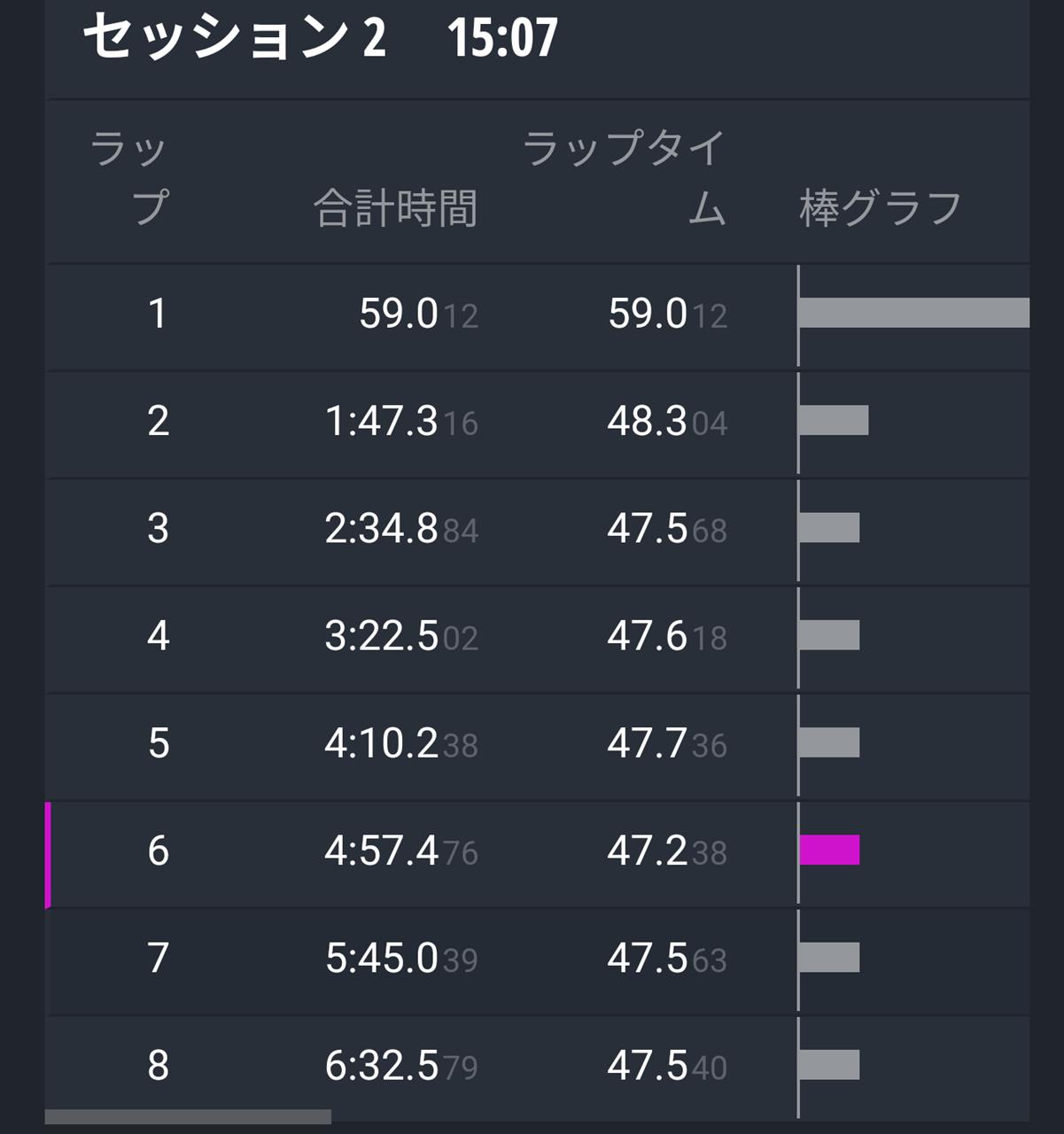Select lap 2 row with 48.304 lap time
The image size is (1064, 1134).
(538, 423)
